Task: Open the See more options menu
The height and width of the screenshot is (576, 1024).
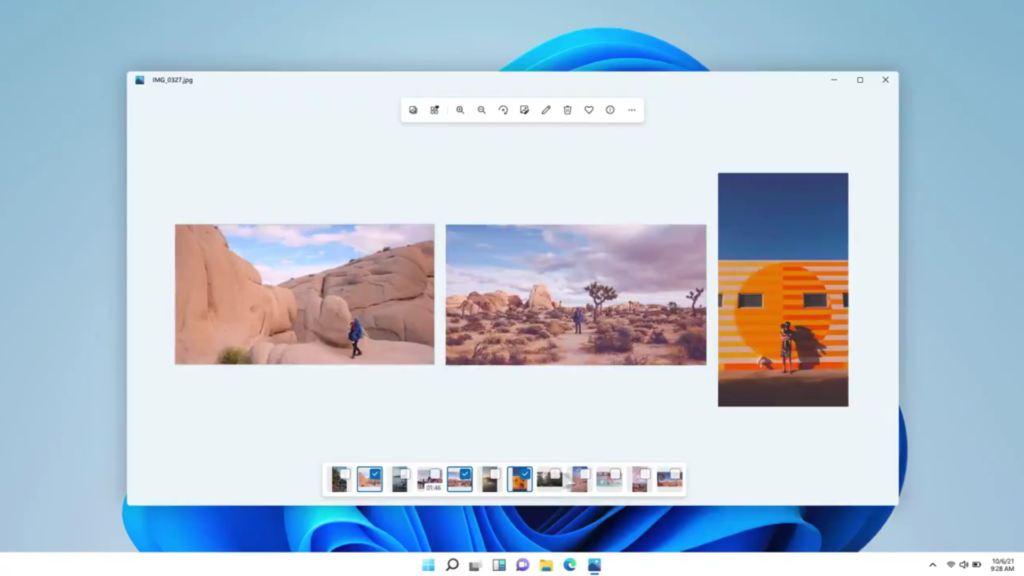Action: (631, 110)
